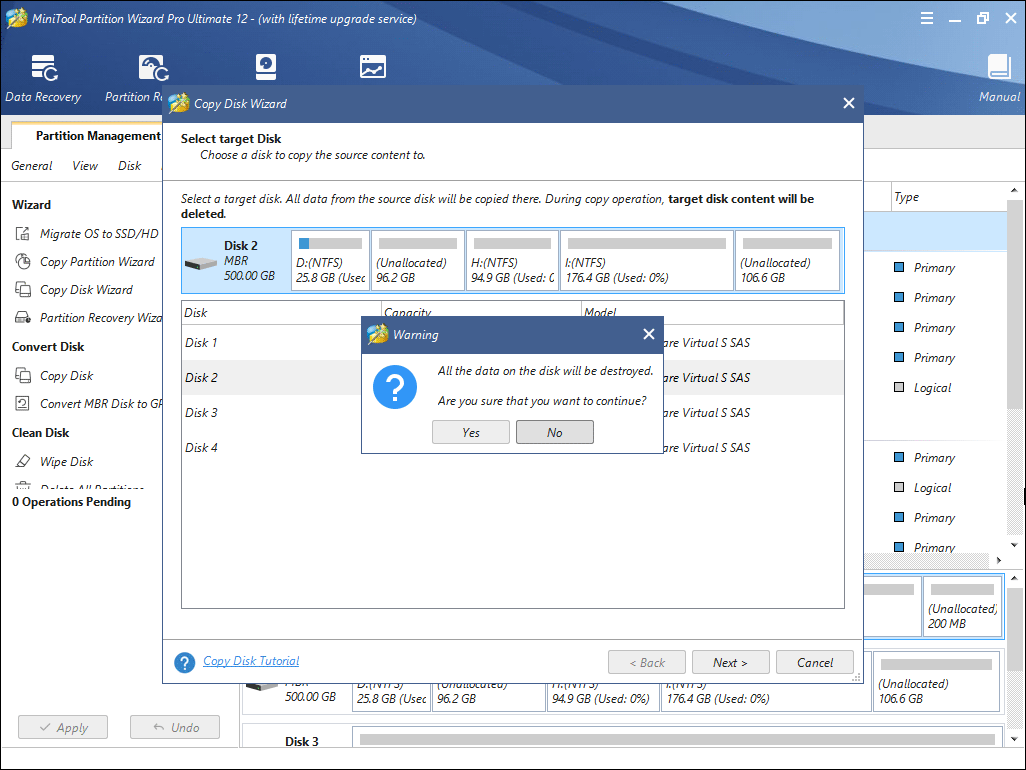
Task: Open the General menu
Action: (x=32, y=166)
